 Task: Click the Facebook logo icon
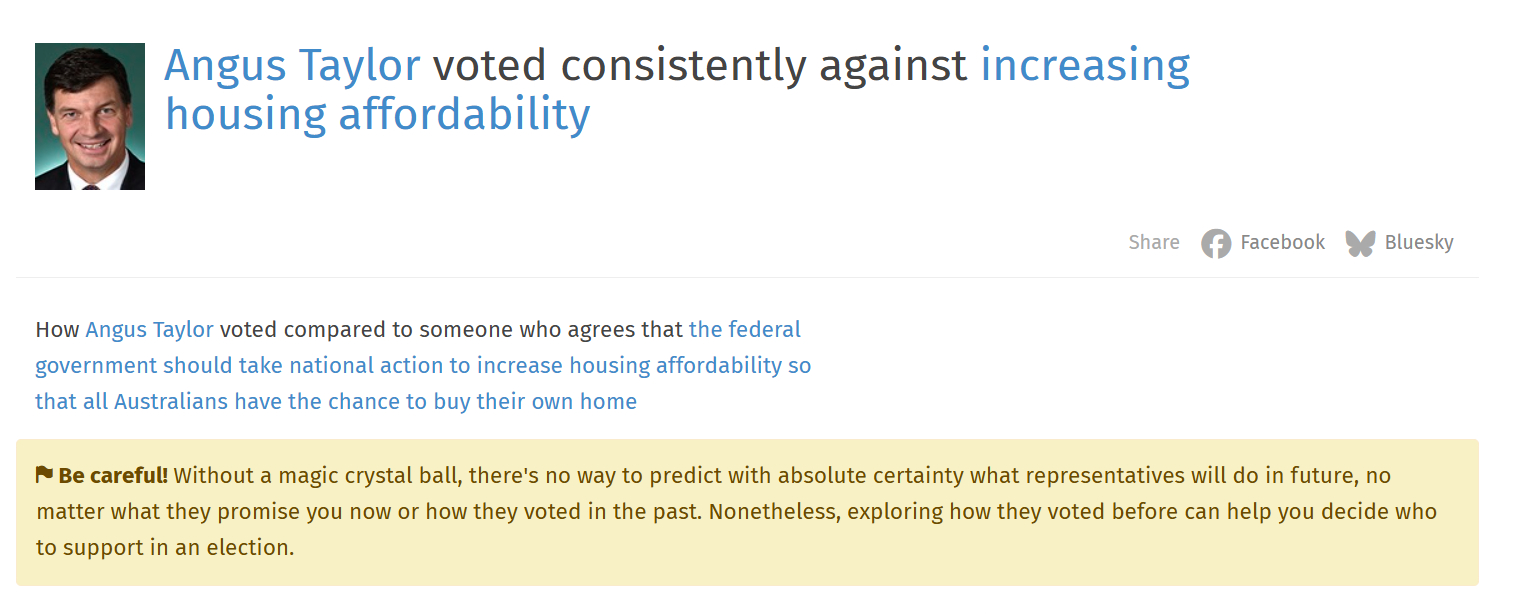click(x=1215, y=243)
